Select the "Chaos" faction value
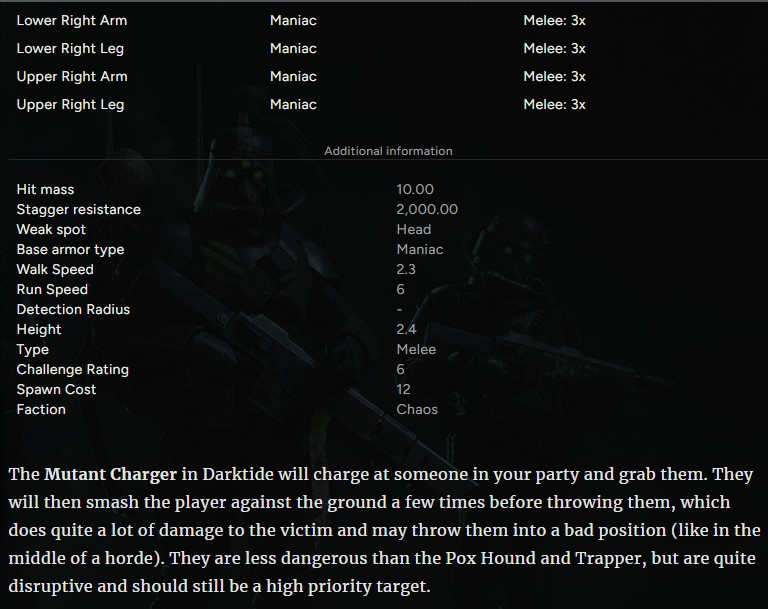The height and width of the screenshot is (609, 768). point(417,409)
